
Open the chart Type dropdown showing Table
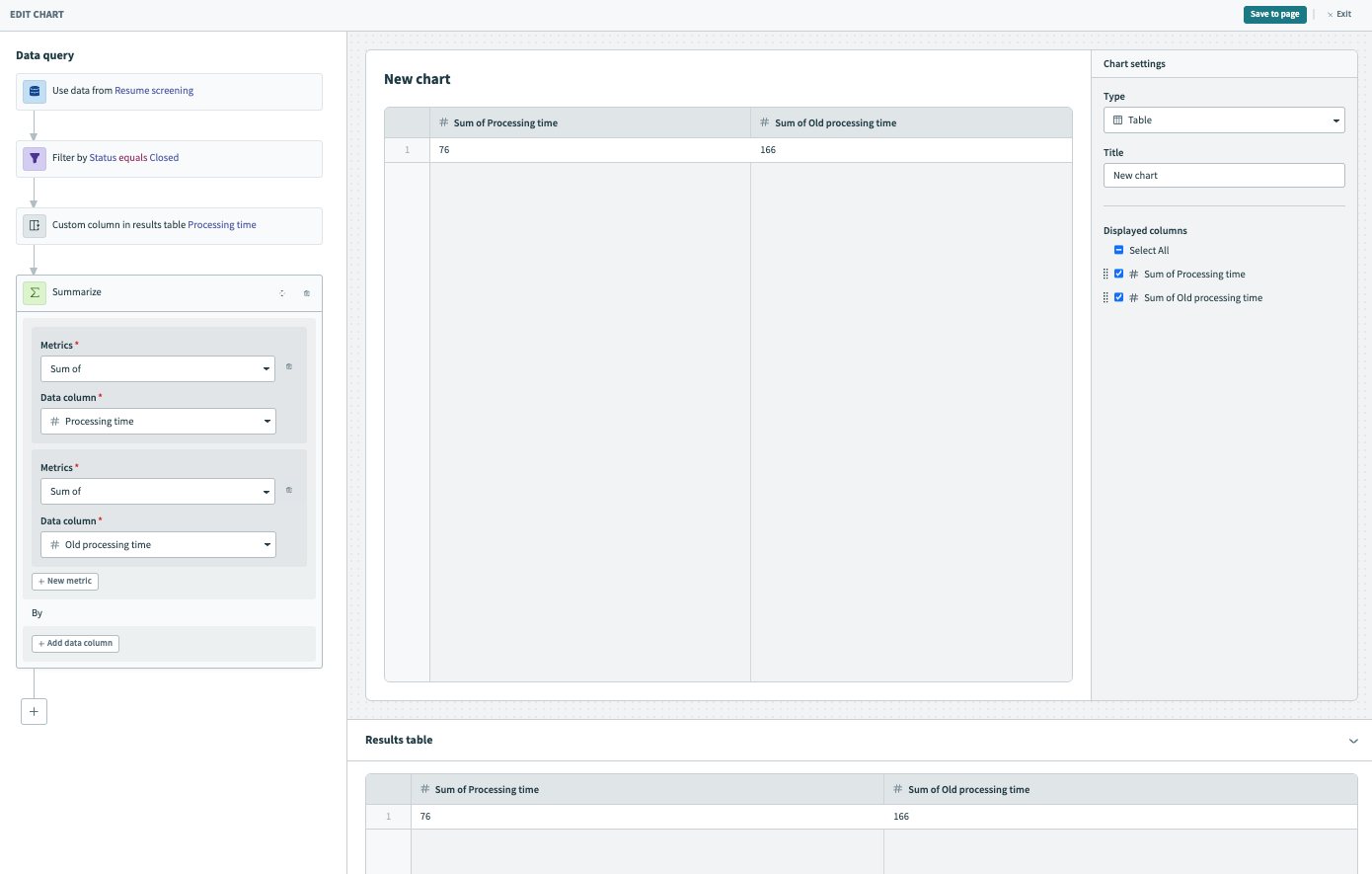tap(1224, 120)
